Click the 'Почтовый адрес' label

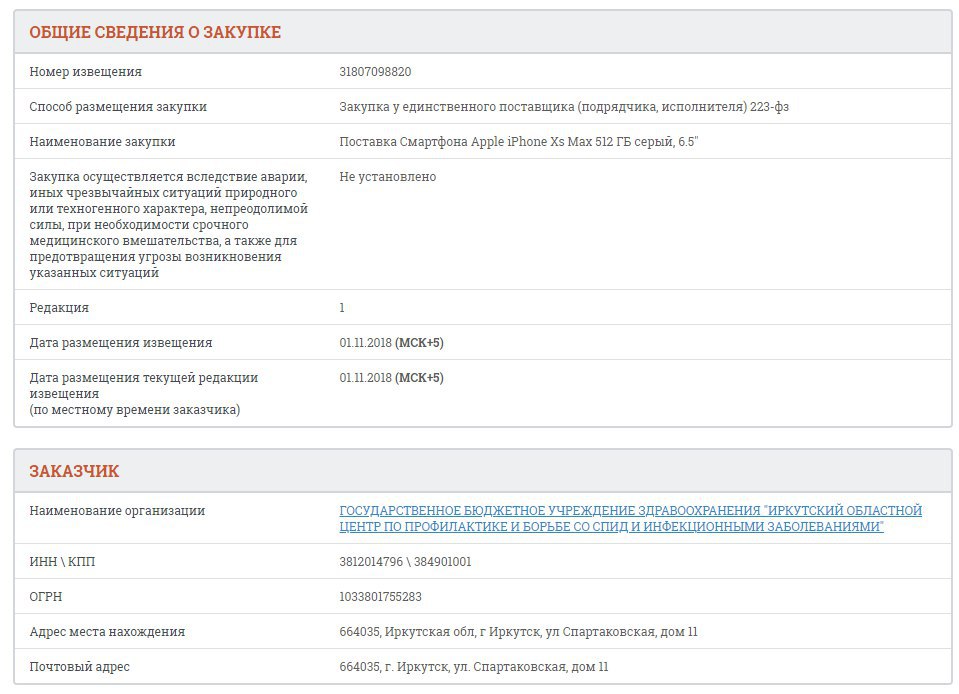click(x=80, y=666)
